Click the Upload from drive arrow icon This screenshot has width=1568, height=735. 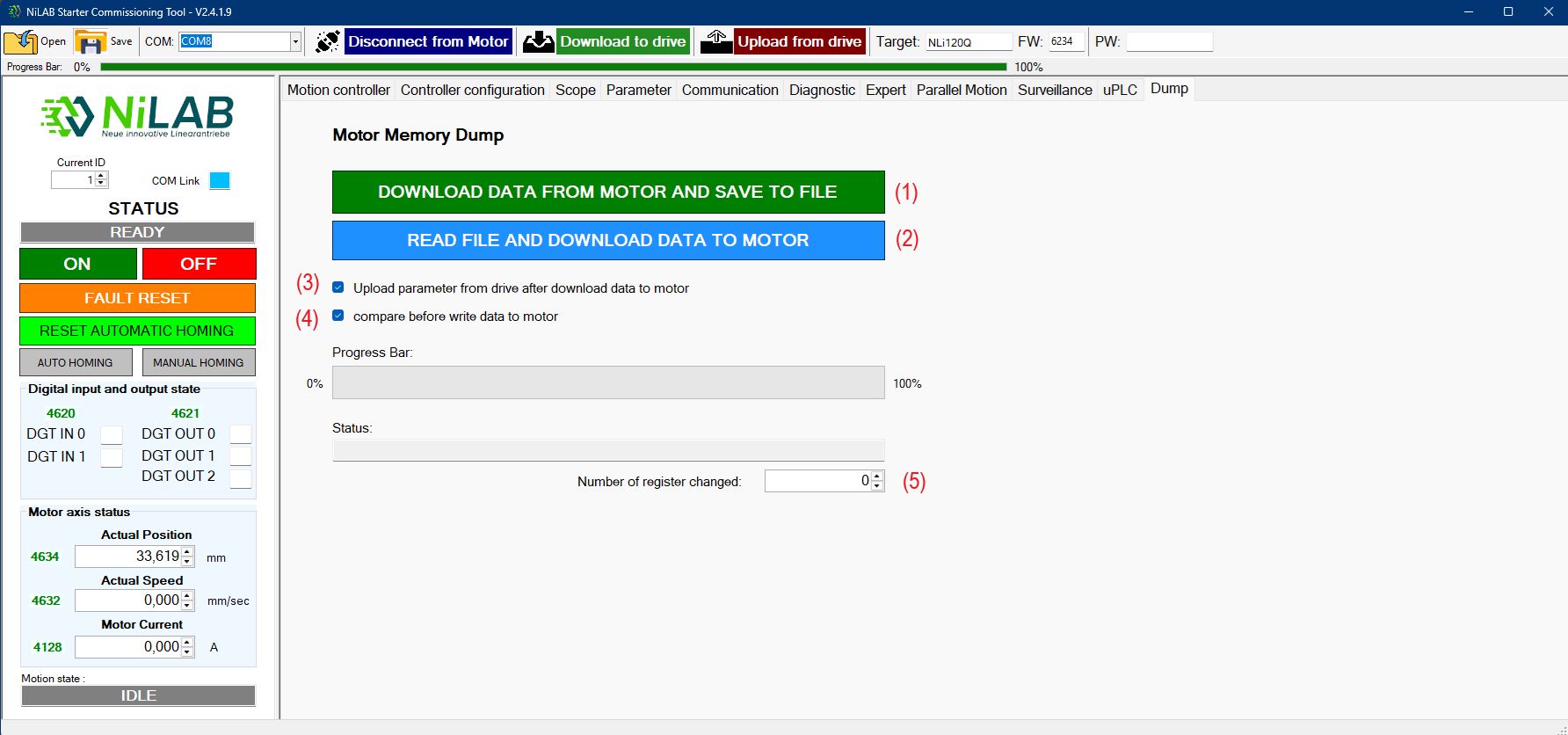pyautogui.click(x=716, y=41)
